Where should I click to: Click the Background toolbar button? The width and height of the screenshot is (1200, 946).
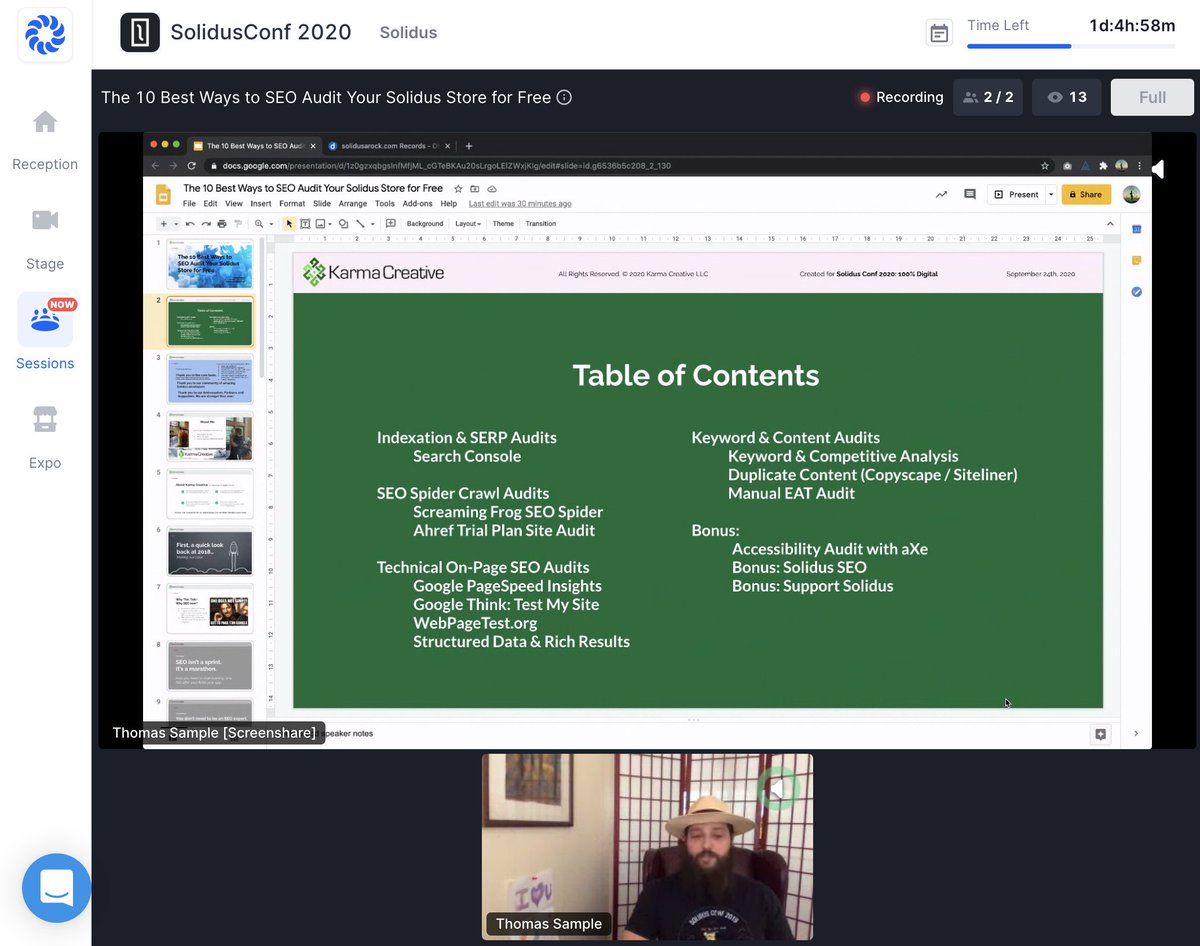click(424, 224)
